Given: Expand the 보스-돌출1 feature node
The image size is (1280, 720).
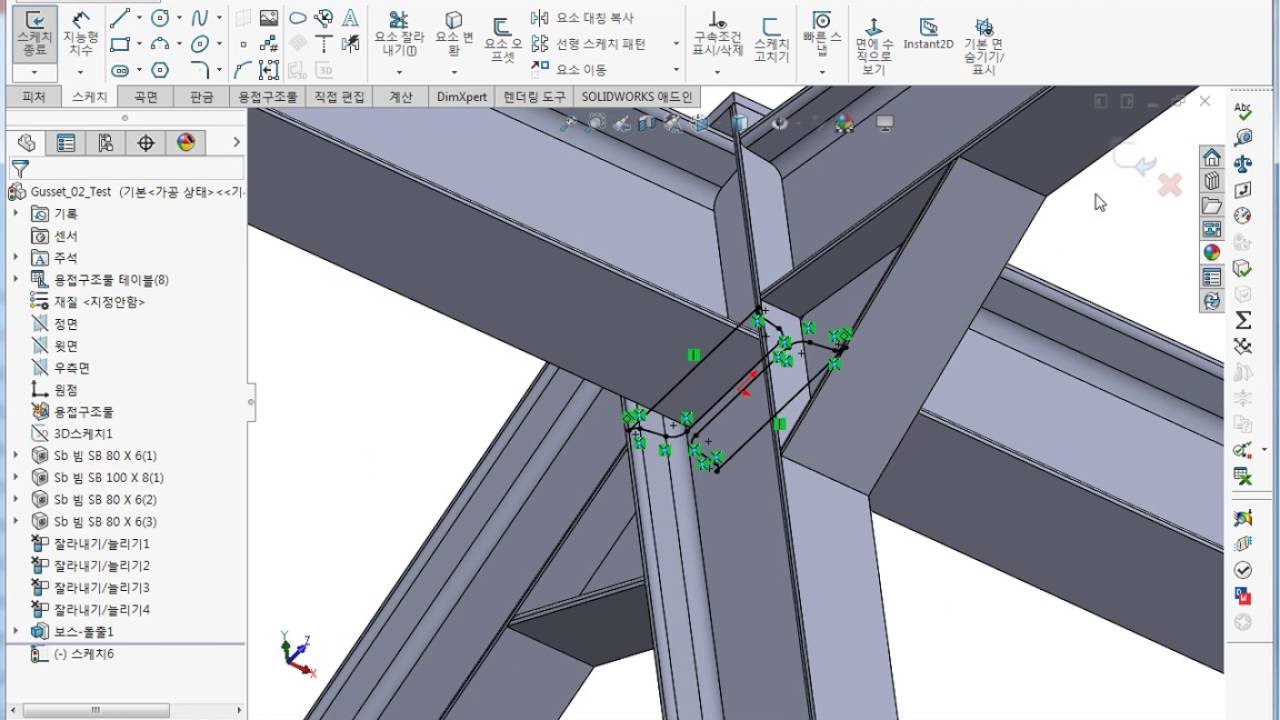Looking at the screenshot, I should [x=16, y=632].
